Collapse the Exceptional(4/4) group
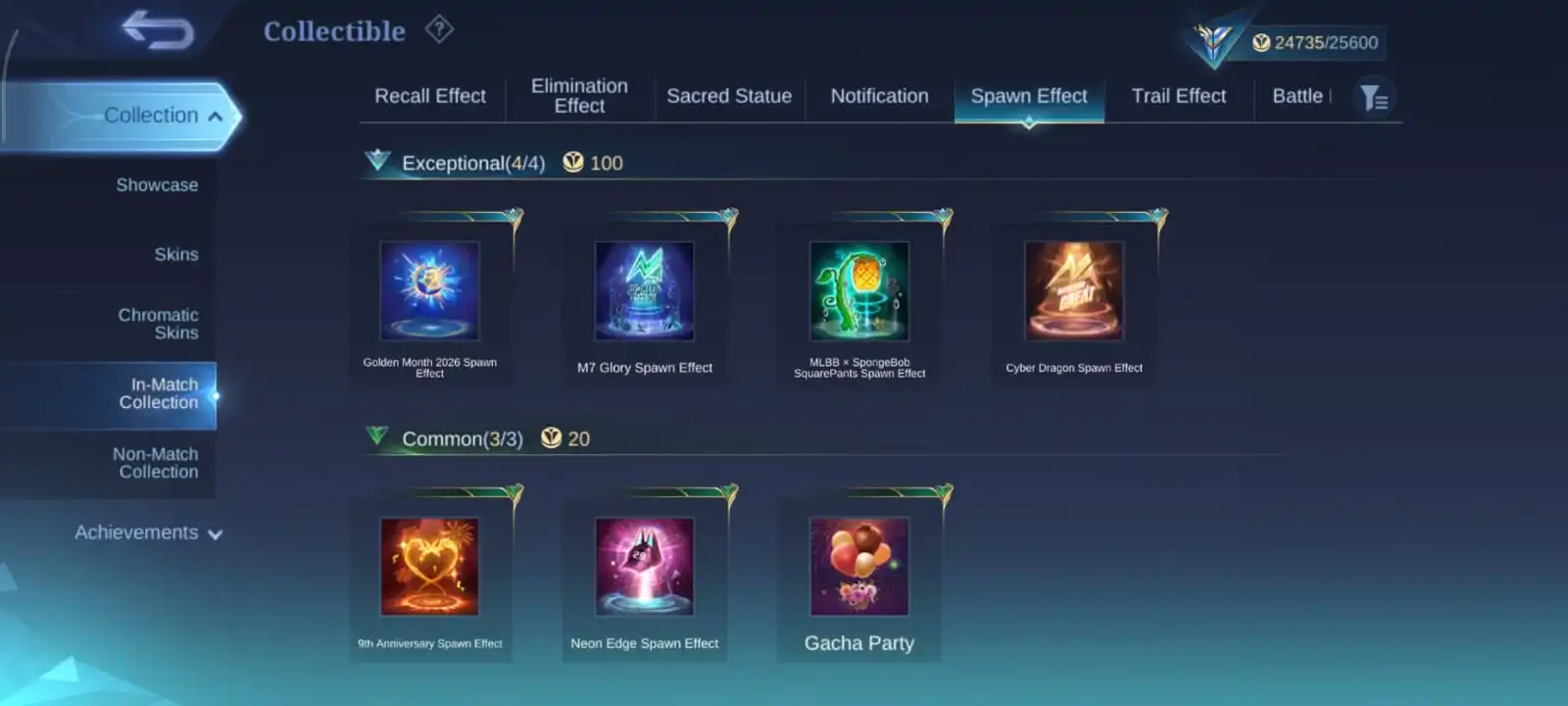 377,161
